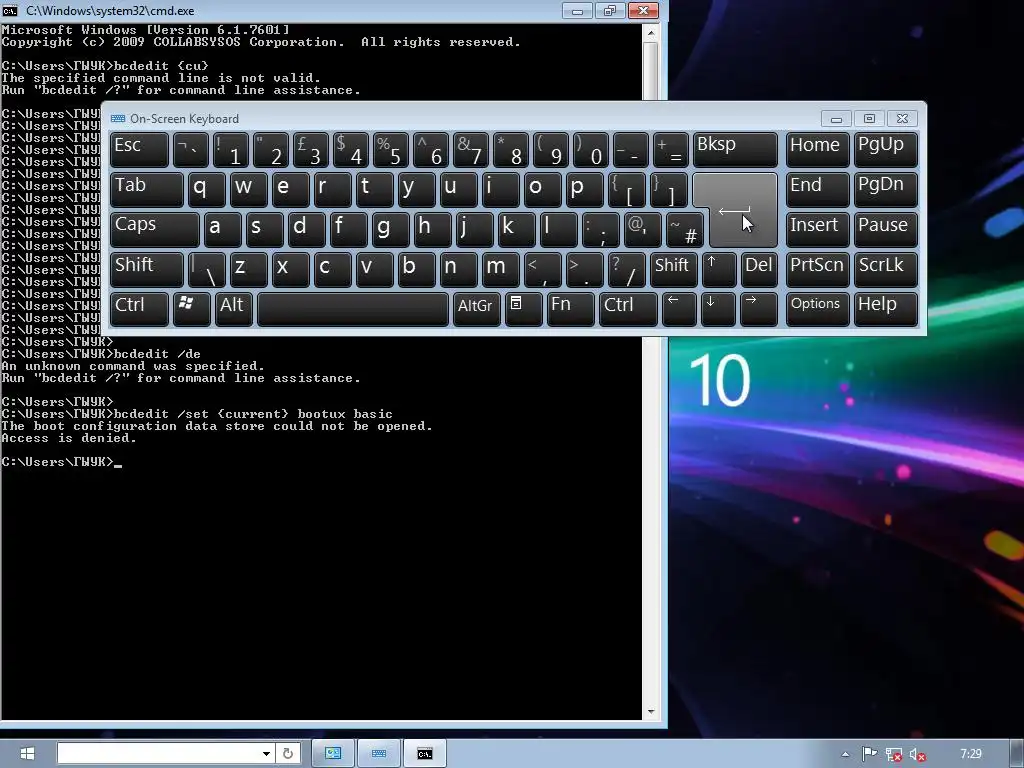Image resolution: width=1024 pixels, height=768 pixels.
Task: Click the Insert key
Action: (x=817, y=230)
